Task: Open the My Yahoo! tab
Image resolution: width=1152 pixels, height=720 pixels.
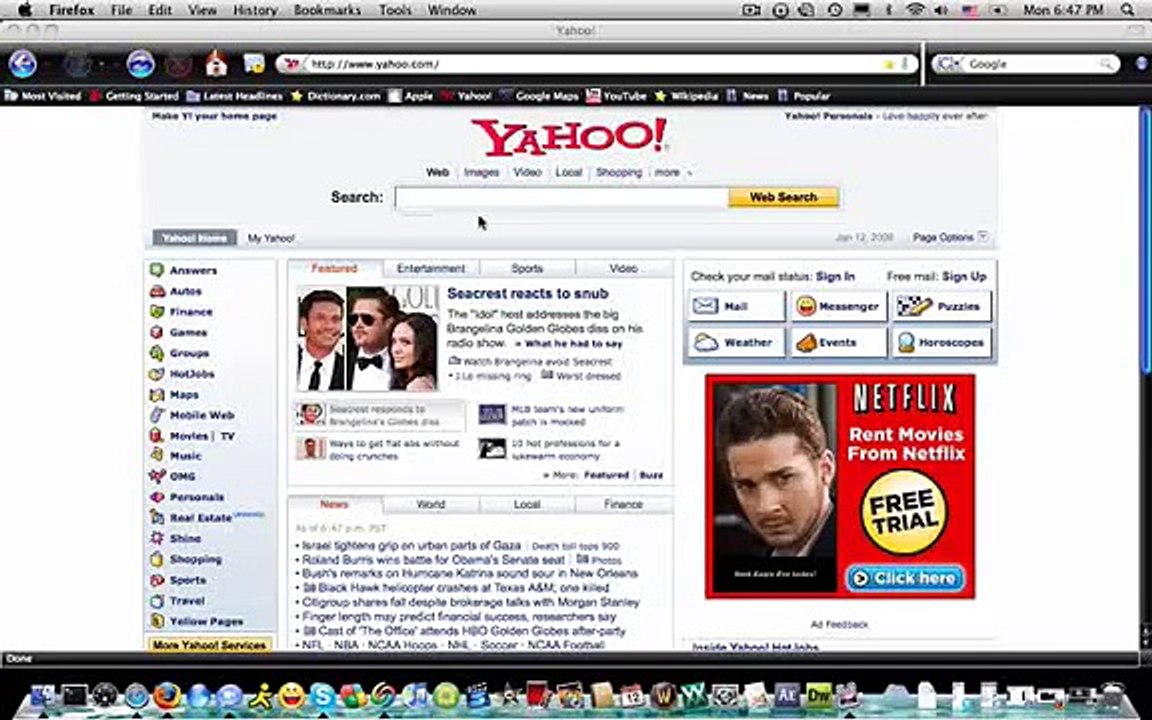Action: click(x=271, y=238)
